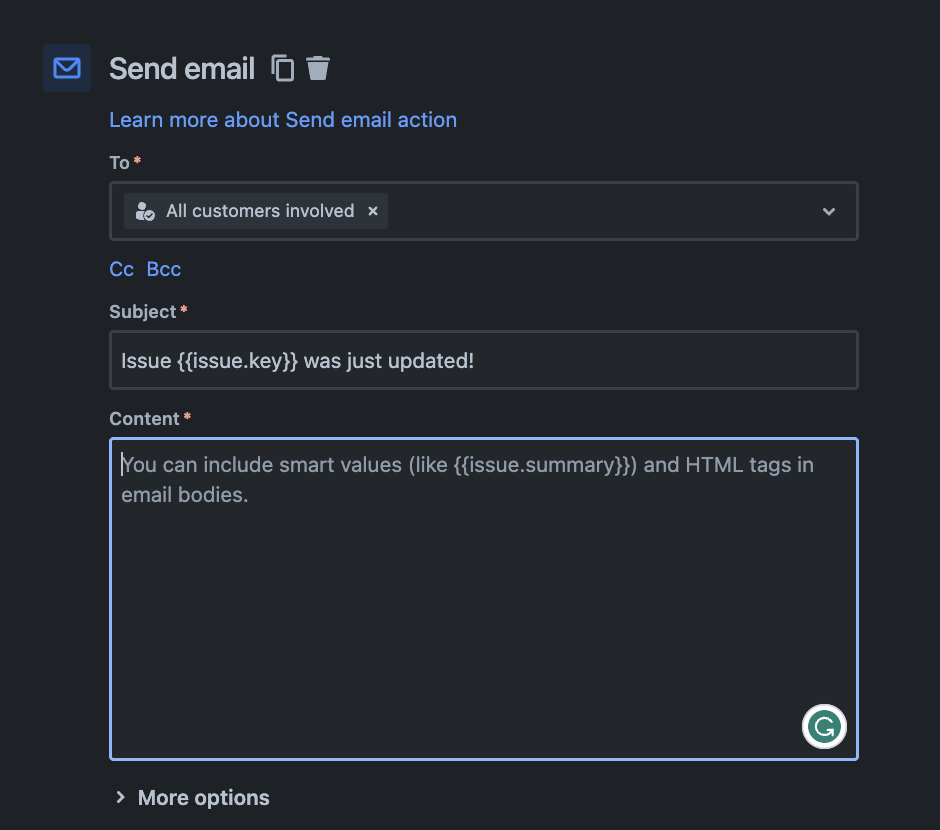Select the All customers involved chip
Screen dimensions: 940x830
point(260,211)
